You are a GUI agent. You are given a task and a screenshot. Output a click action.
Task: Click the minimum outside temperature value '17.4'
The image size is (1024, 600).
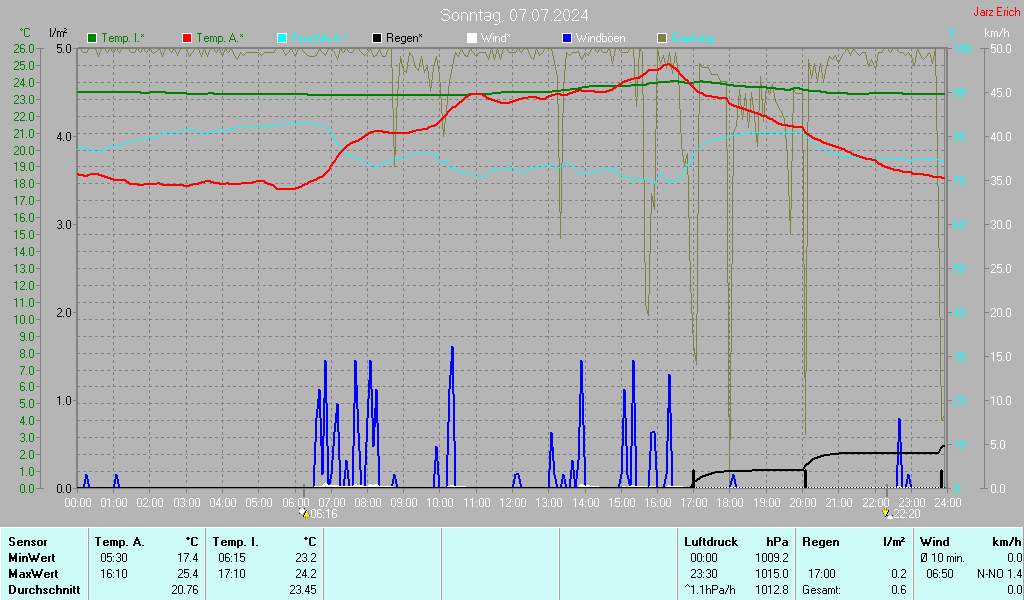click(188, 558)
